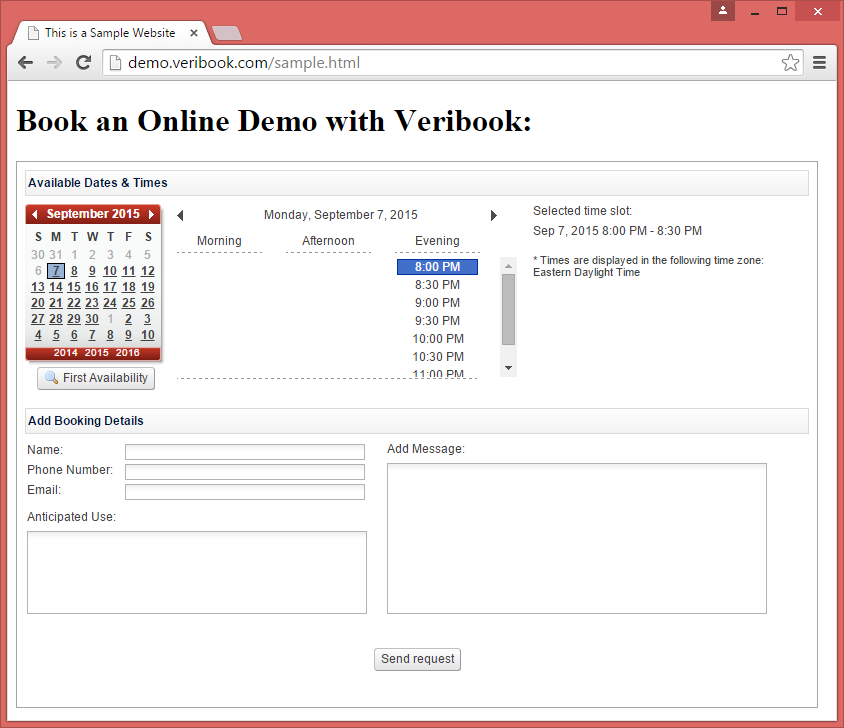This screenshot has height=728, width=844.
Task: Click the Evening column header
Action: click(437, 241)
